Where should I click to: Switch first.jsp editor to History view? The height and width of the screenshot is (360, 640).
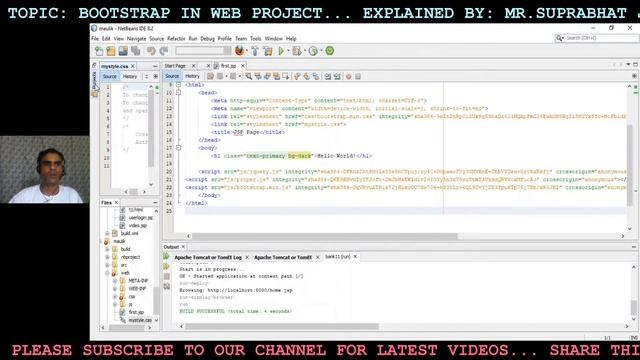[192, 76]
